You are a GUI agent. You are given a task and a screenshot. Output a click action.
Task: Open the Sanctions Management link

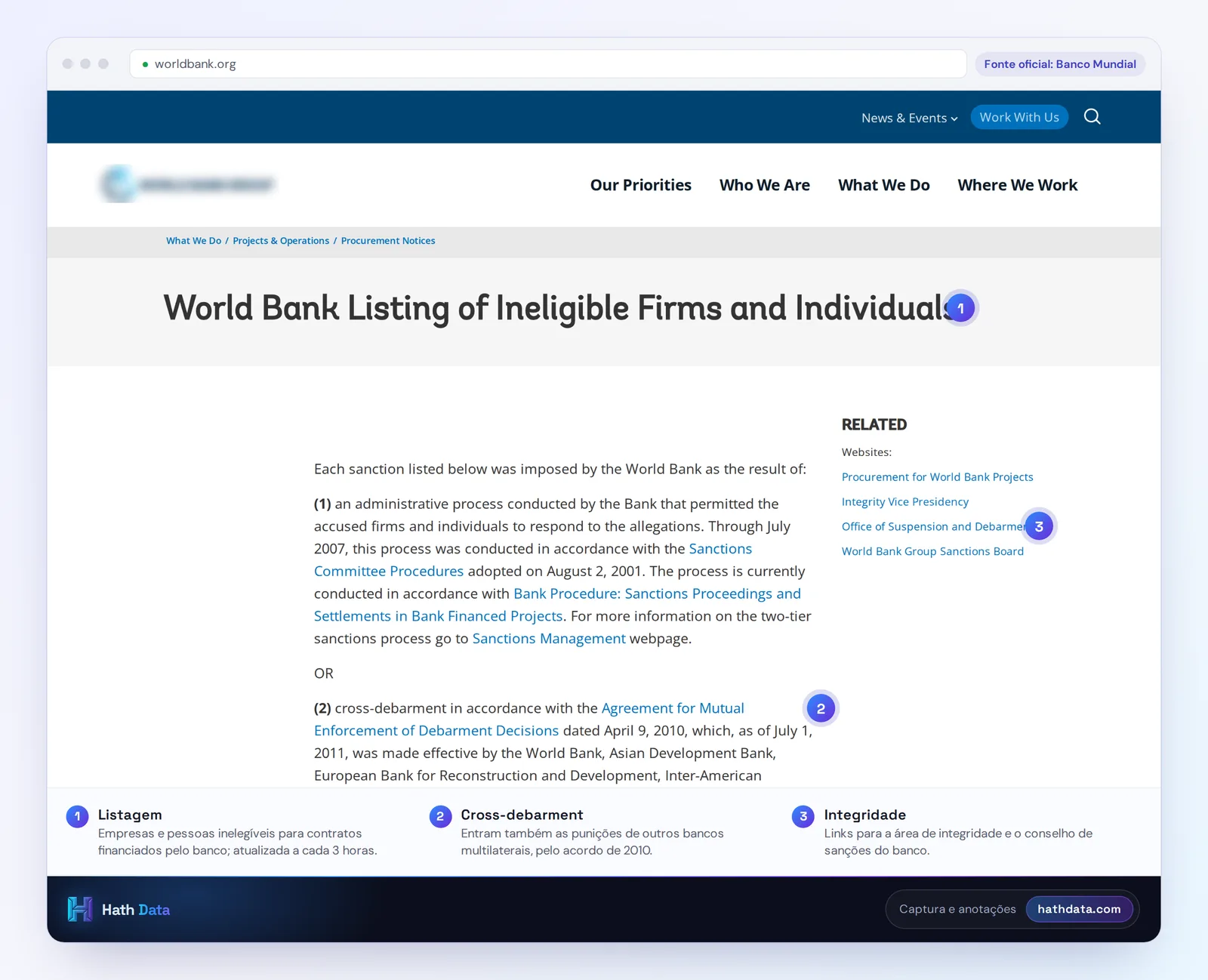[x=549, y=639]
